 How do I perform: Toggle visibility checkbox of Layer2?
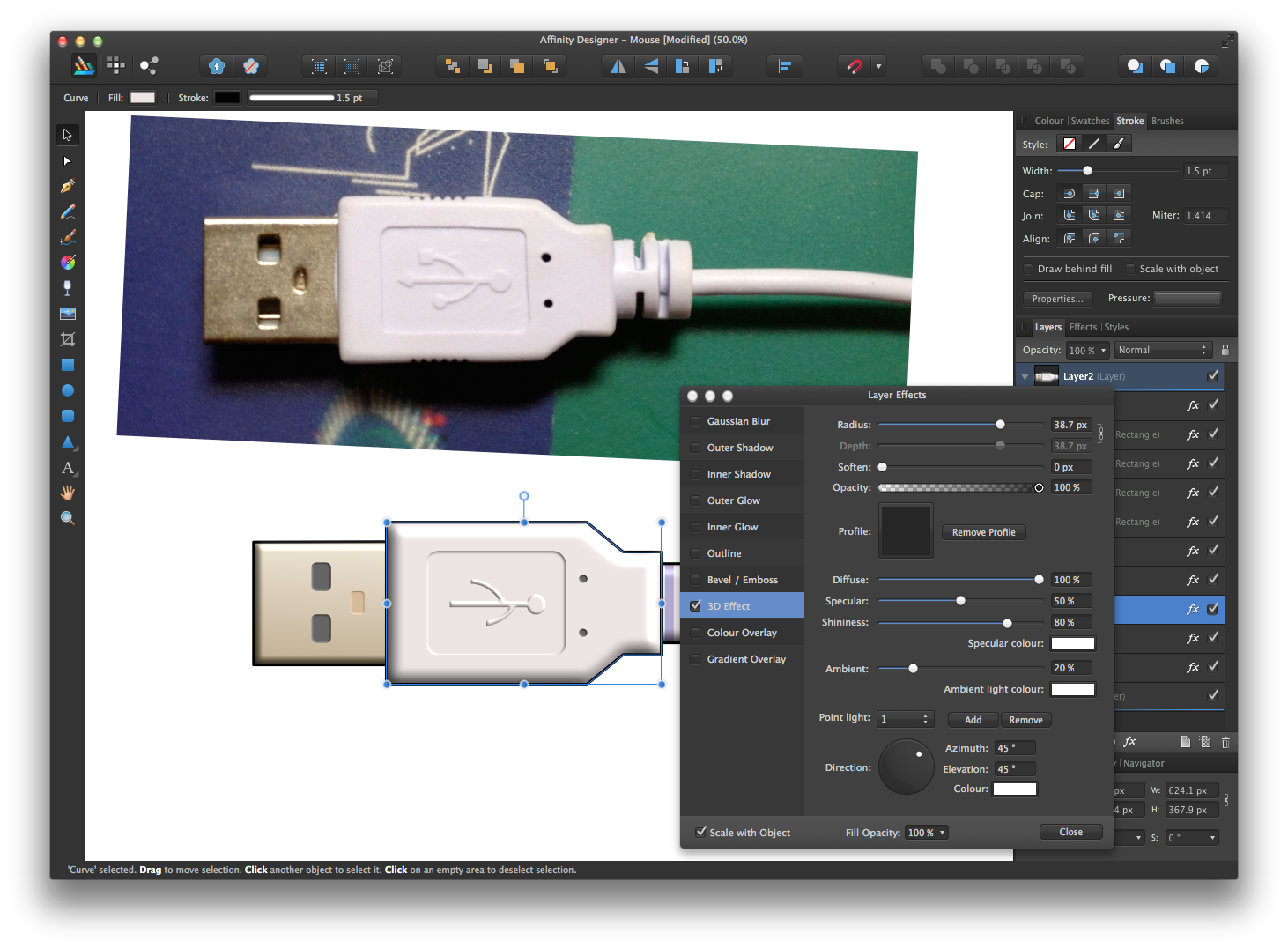tap(1213, 375)
